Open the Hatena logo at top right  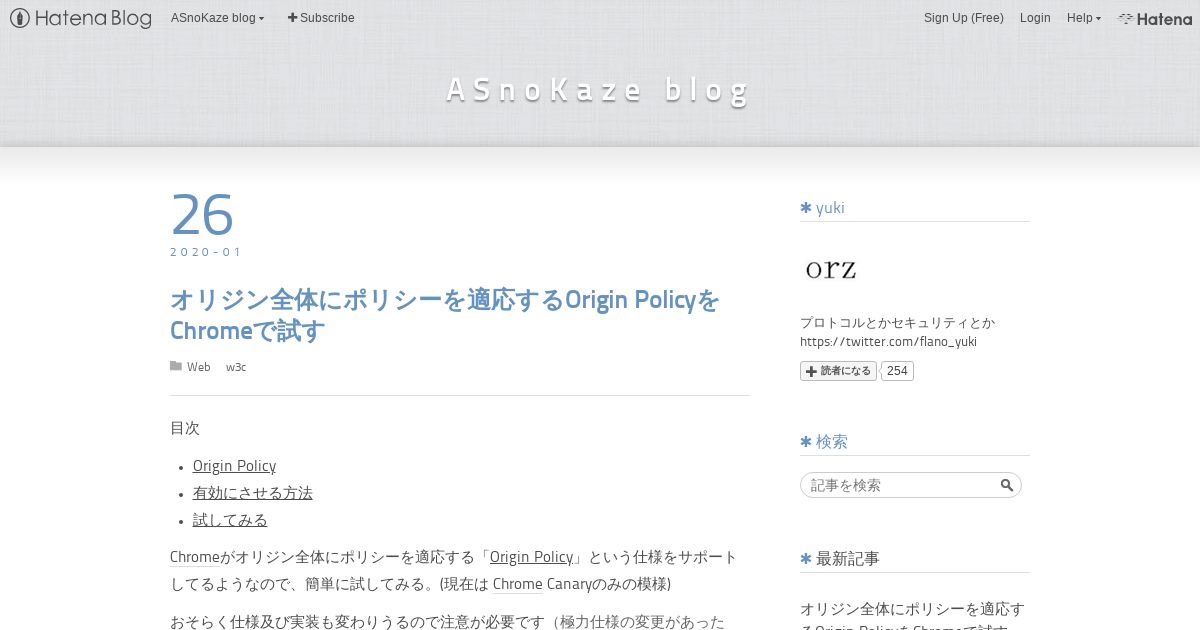coord(1155,19)
